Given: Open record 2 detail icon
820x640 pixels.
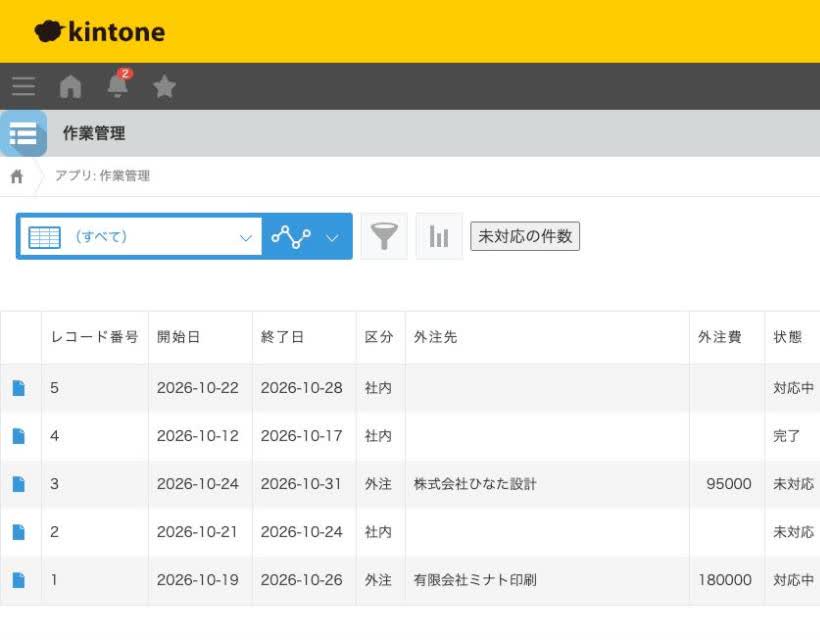Looking at the screenshot, I should coord(19,532).
